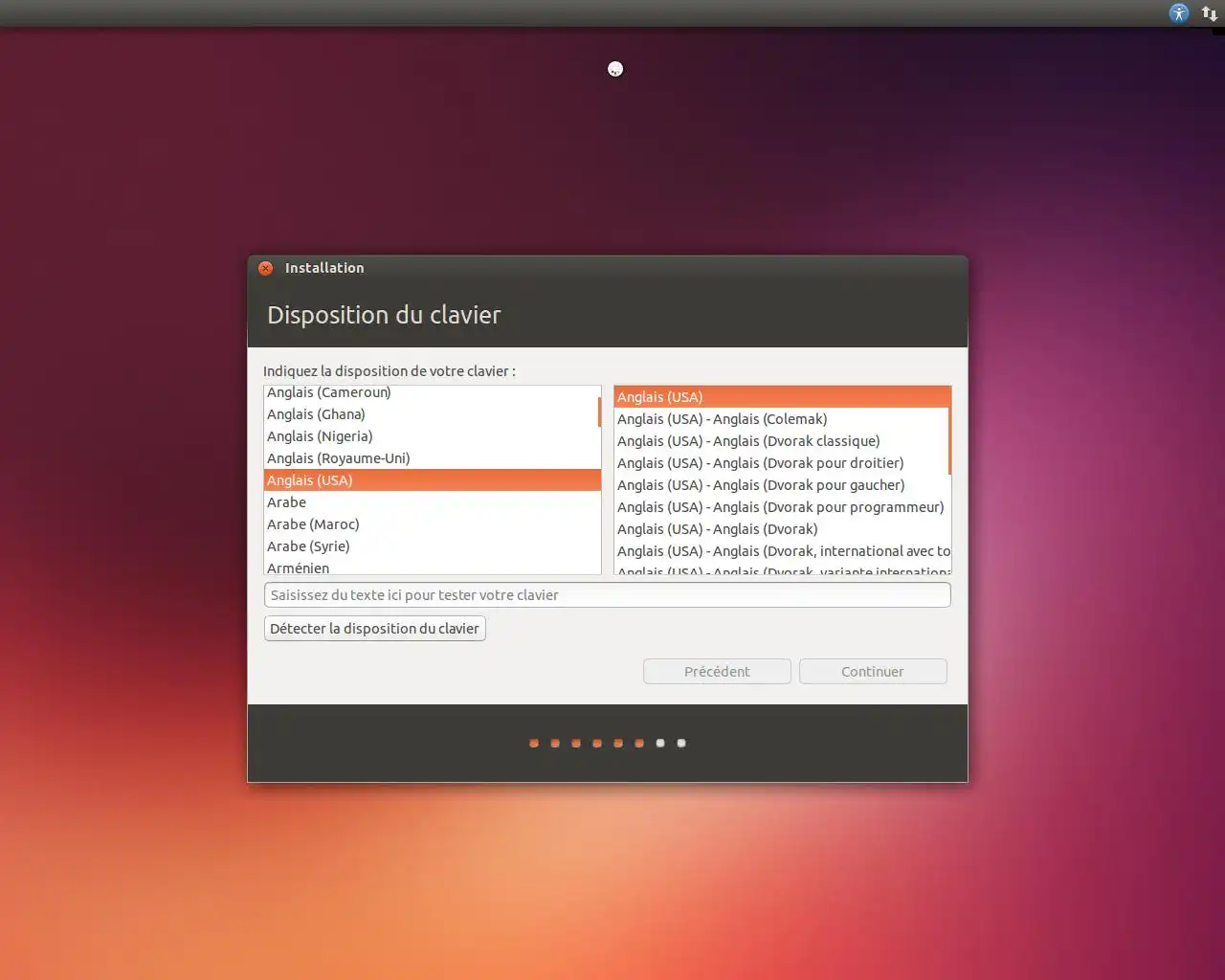Pick the Arabe keyboard layout
This screenshot has width=1225, height=980.
[432, 502]
